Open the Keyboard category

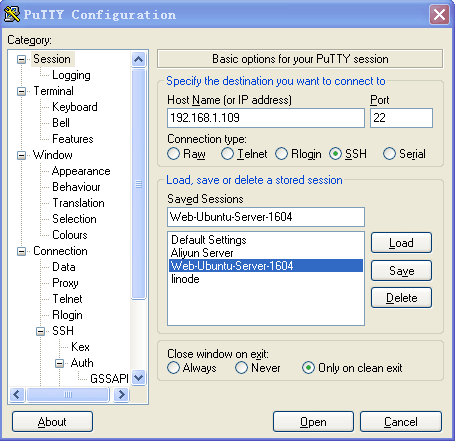pyautogui.click(x=75, y=107)
